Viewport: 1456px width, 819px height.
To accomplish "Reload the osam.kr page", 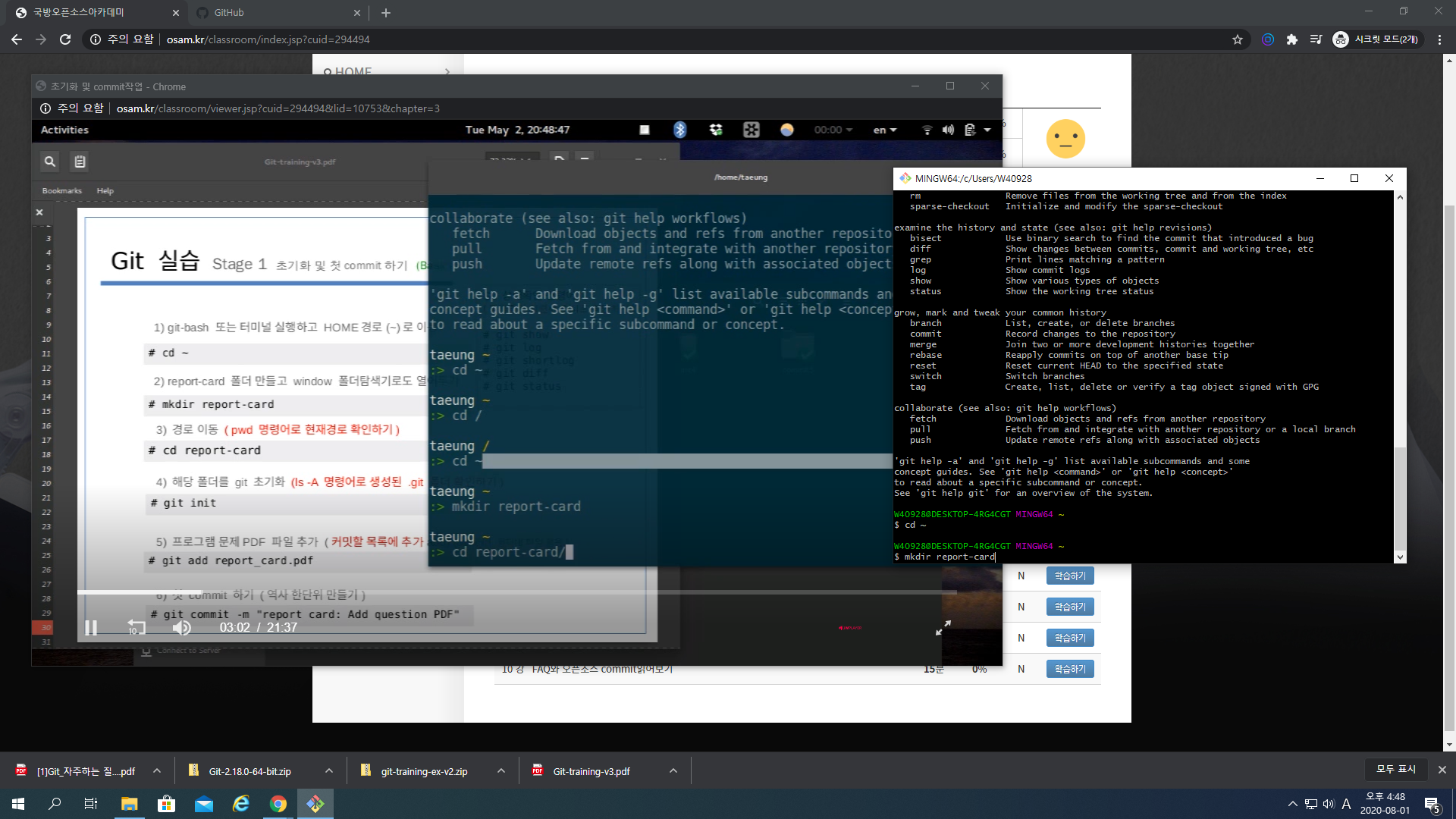I will pos(65,39).
